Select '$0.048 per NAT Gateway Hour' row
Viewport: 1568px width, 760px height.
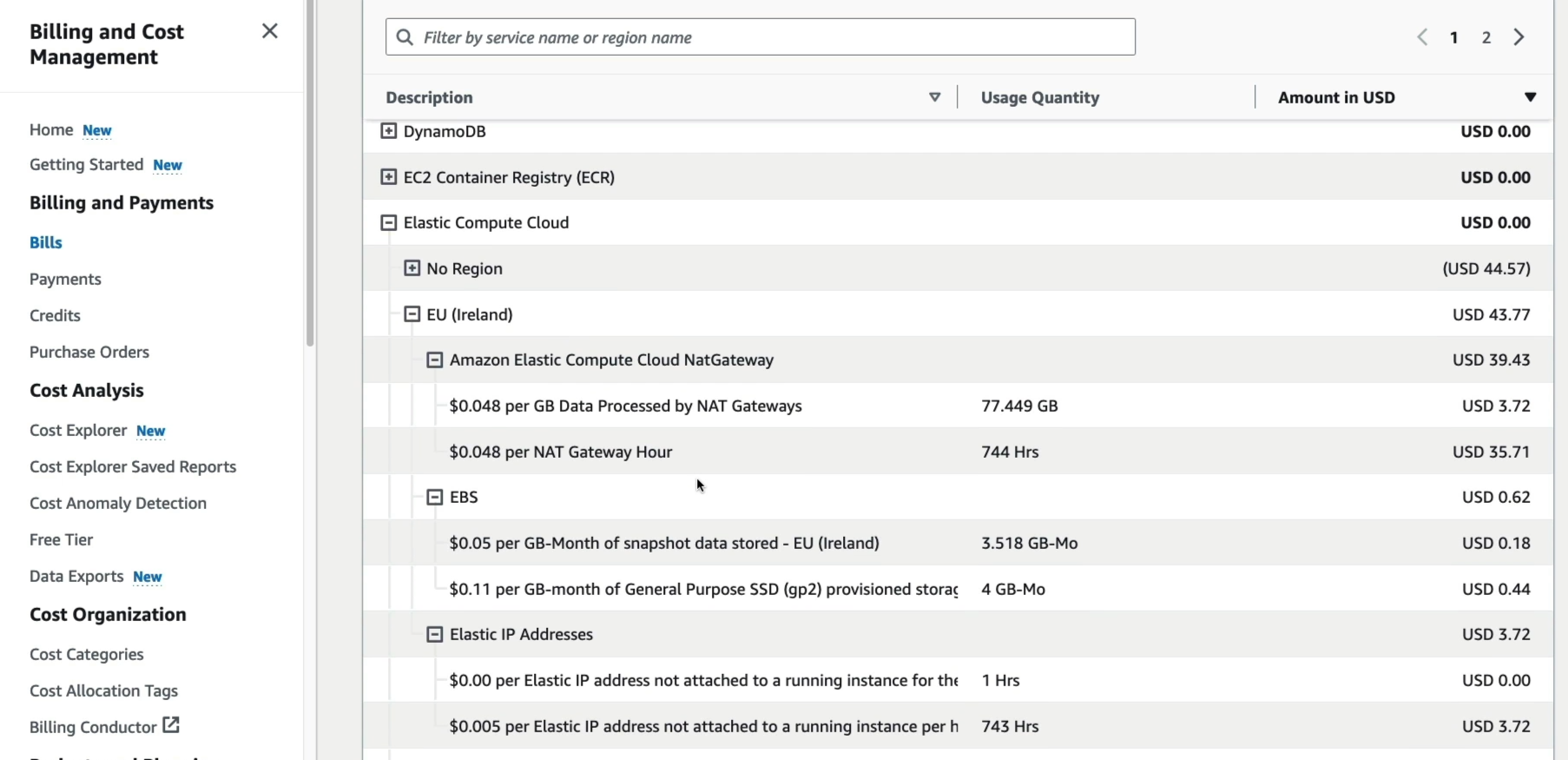(x=561, y=452)
